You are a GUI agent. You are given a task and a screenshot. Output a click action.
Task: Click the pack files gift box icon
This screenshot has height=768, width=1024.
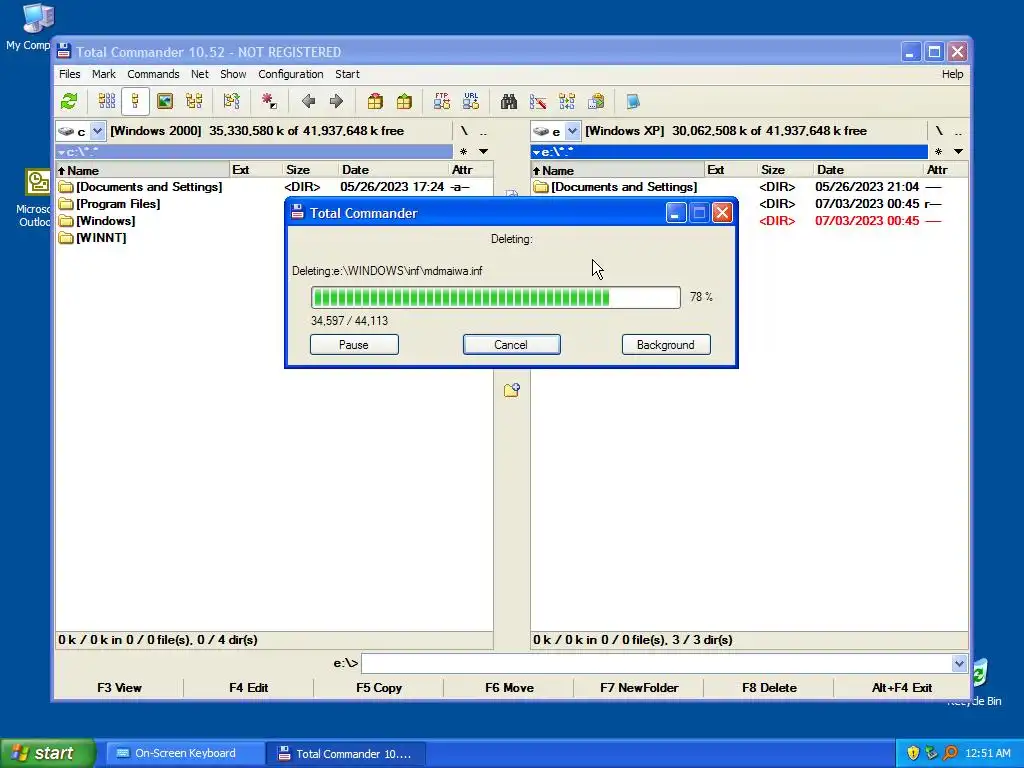click(x=375, y=101)
